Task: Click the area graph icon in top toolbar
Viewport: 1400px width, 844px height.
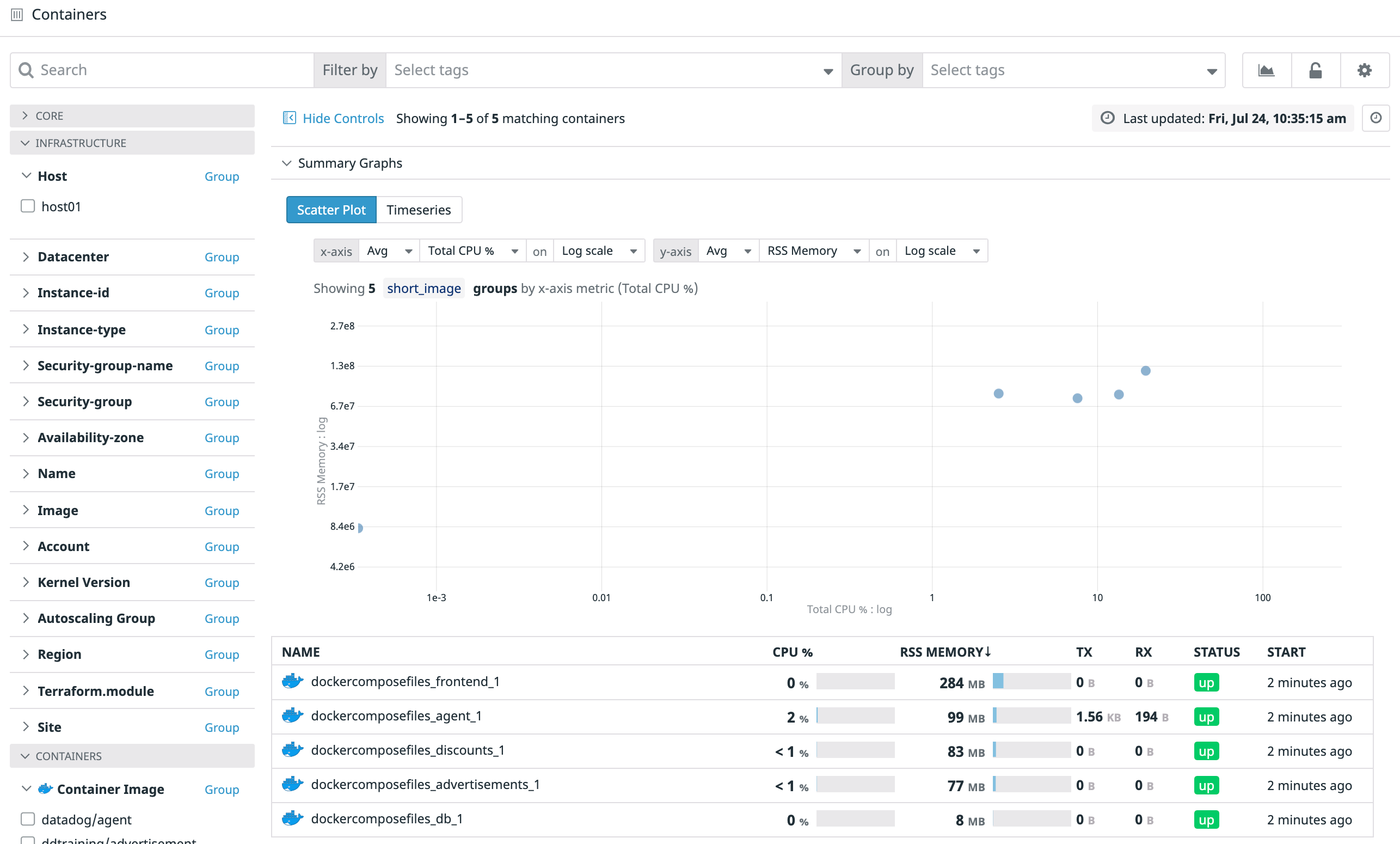Action: coord(1266,70)
